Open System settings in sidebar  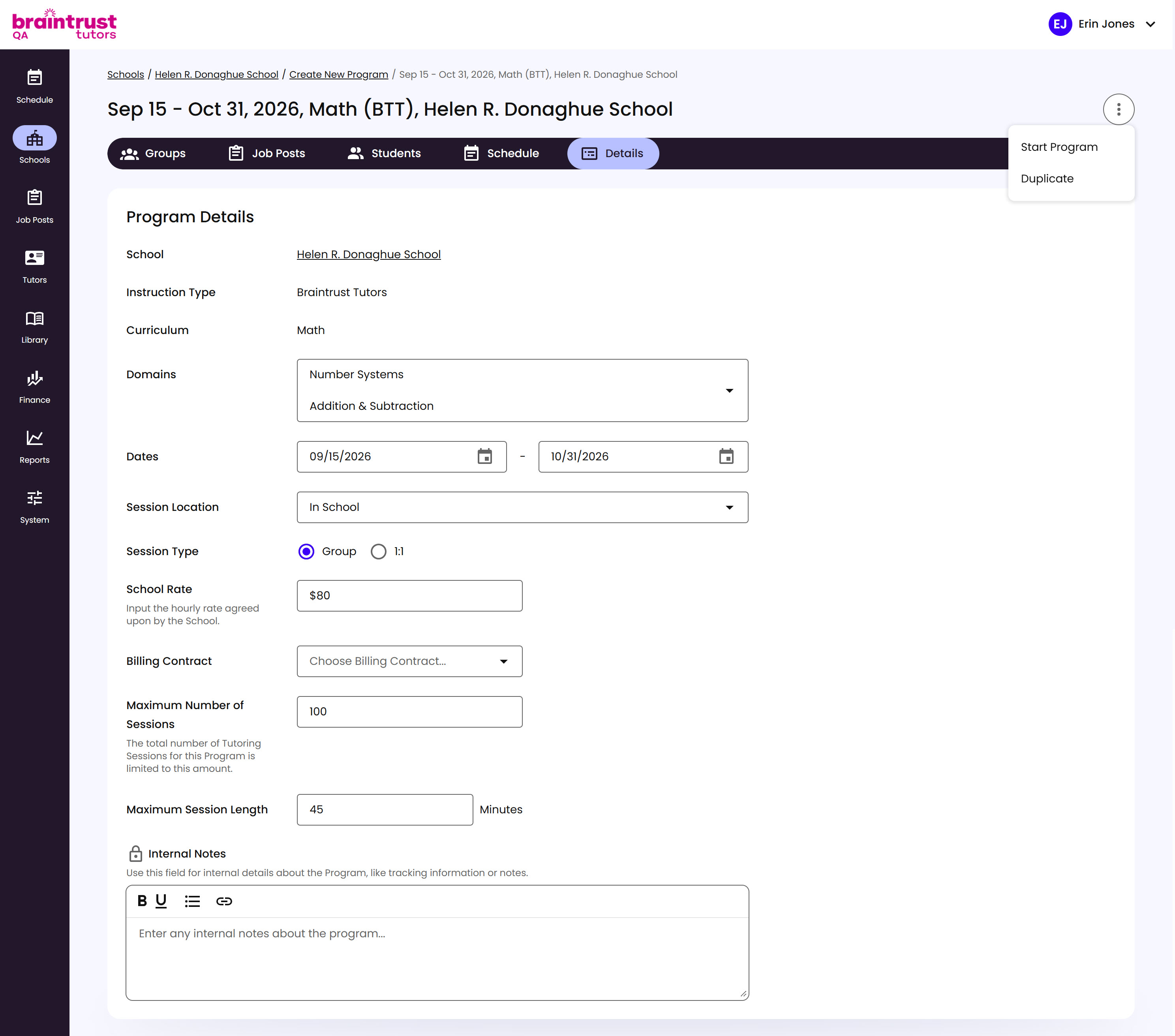click(34, 507)
